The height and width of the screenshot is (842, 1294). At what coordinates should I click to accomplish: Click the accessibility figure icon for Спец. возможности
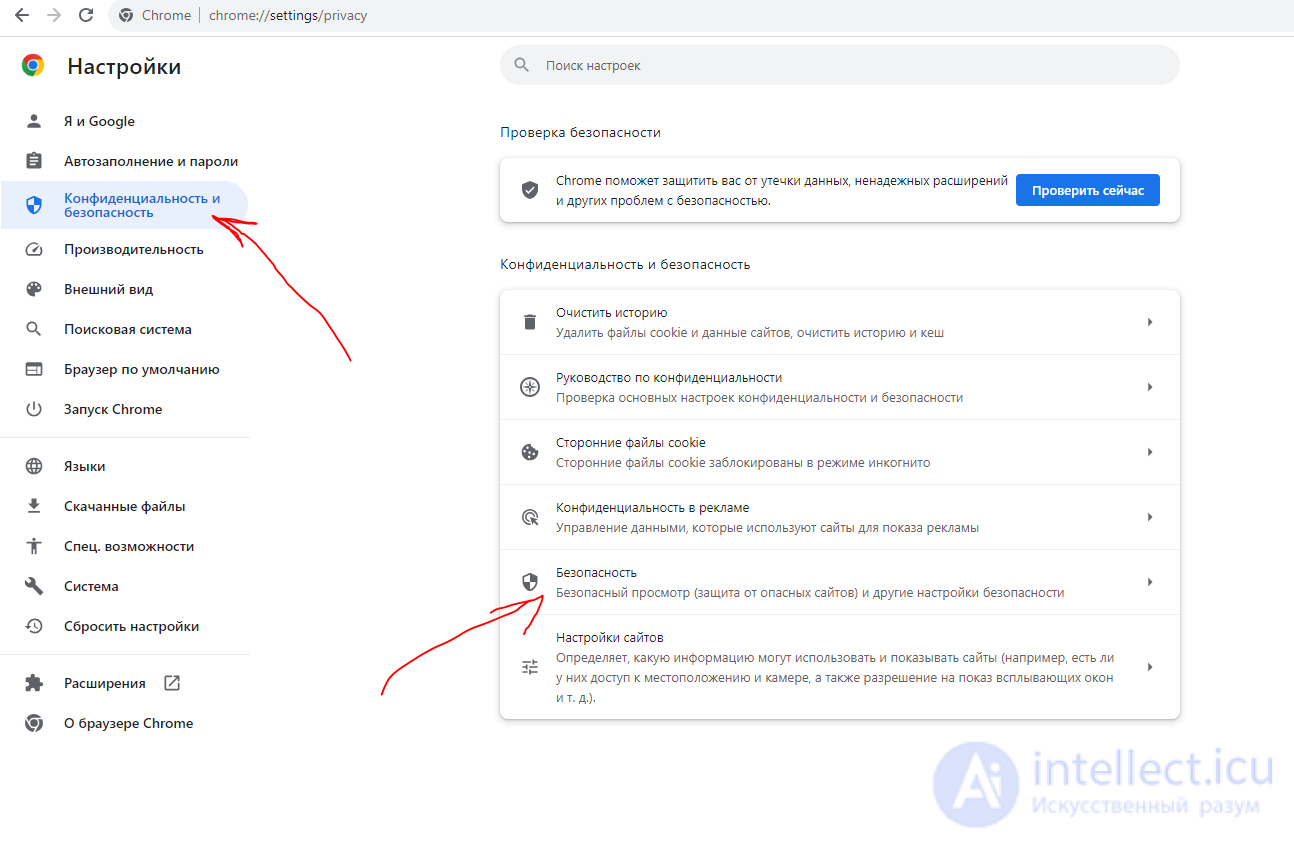point(34,546)
